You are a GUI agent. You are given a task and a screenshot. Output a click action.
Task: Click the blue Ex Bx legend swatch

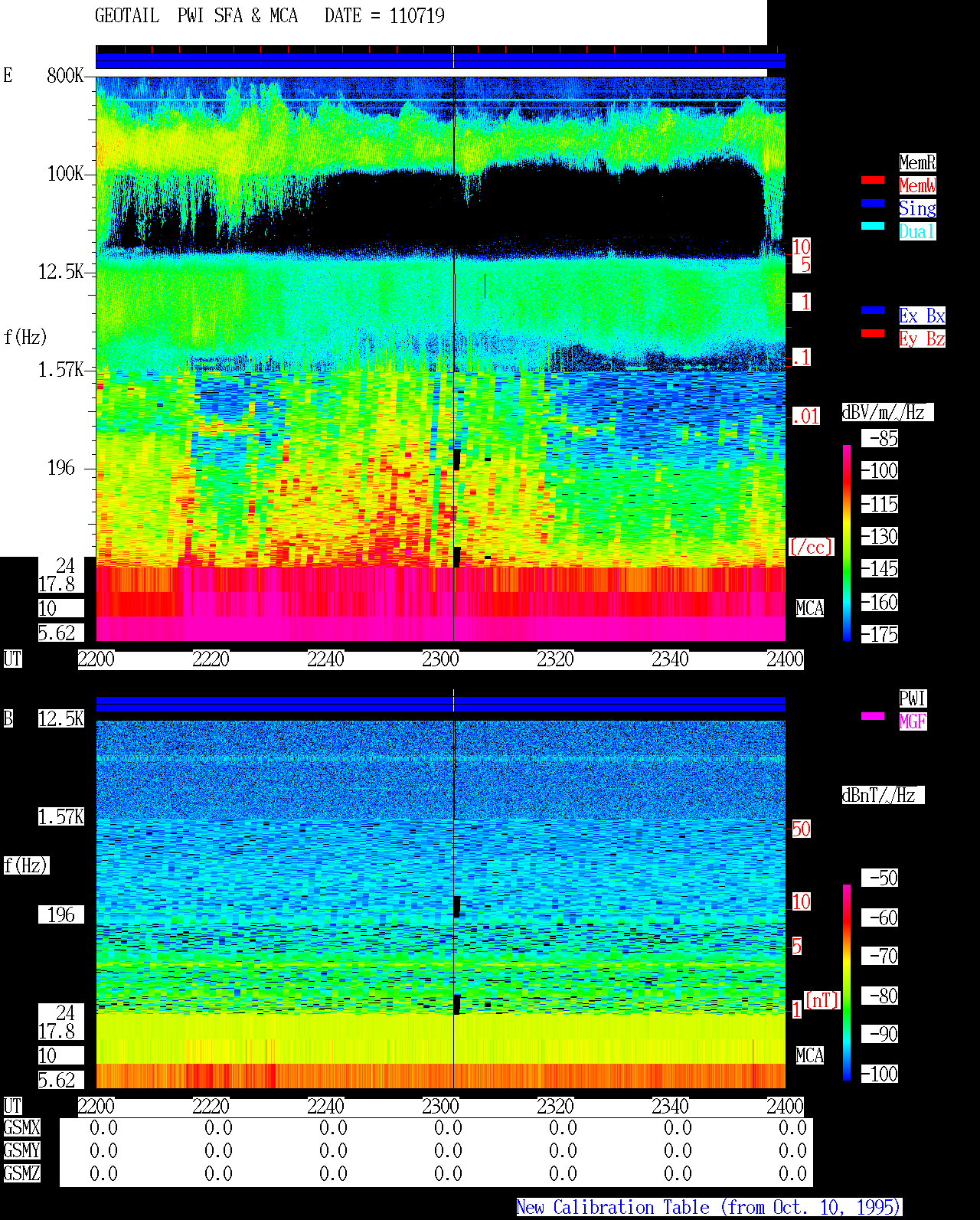pos(873,310)
